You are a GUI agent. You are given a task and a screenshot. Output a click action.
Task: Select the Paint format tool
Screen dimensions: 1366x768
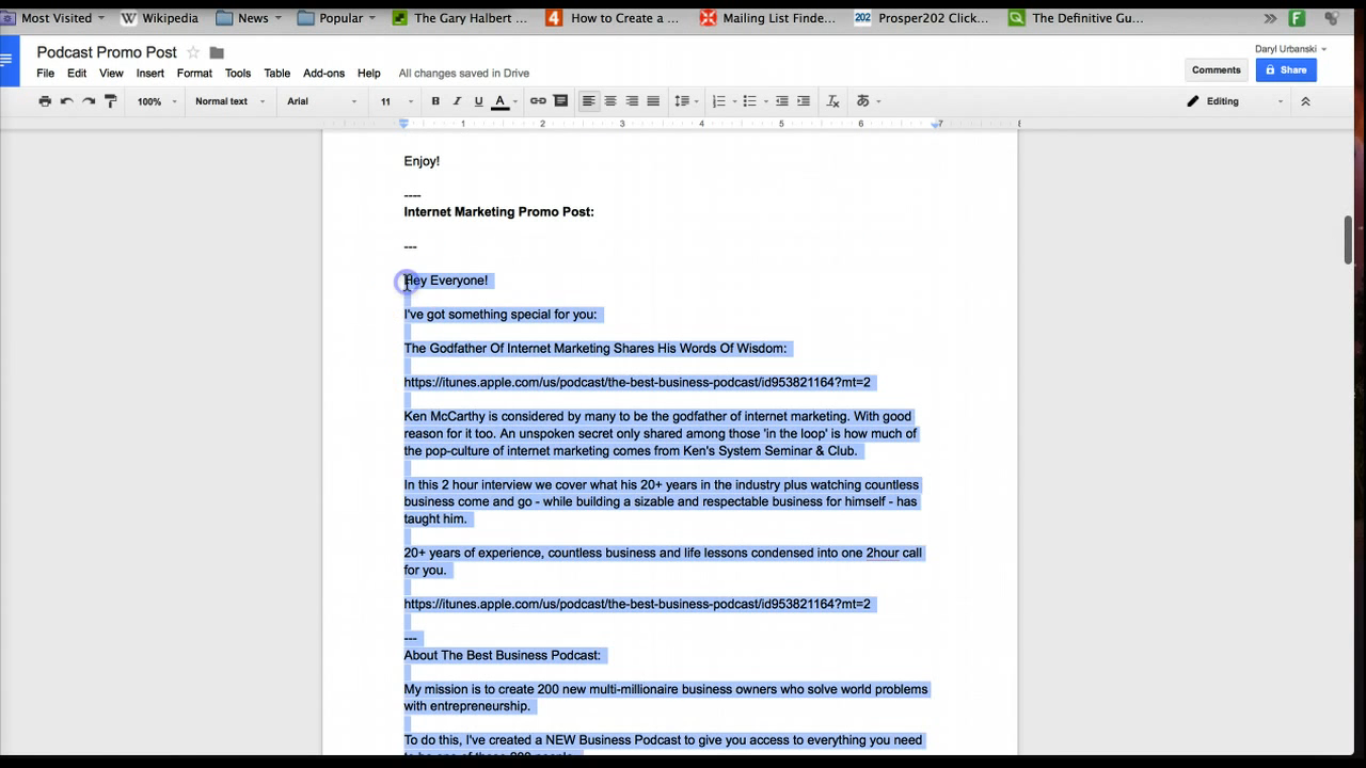(111, 101)
